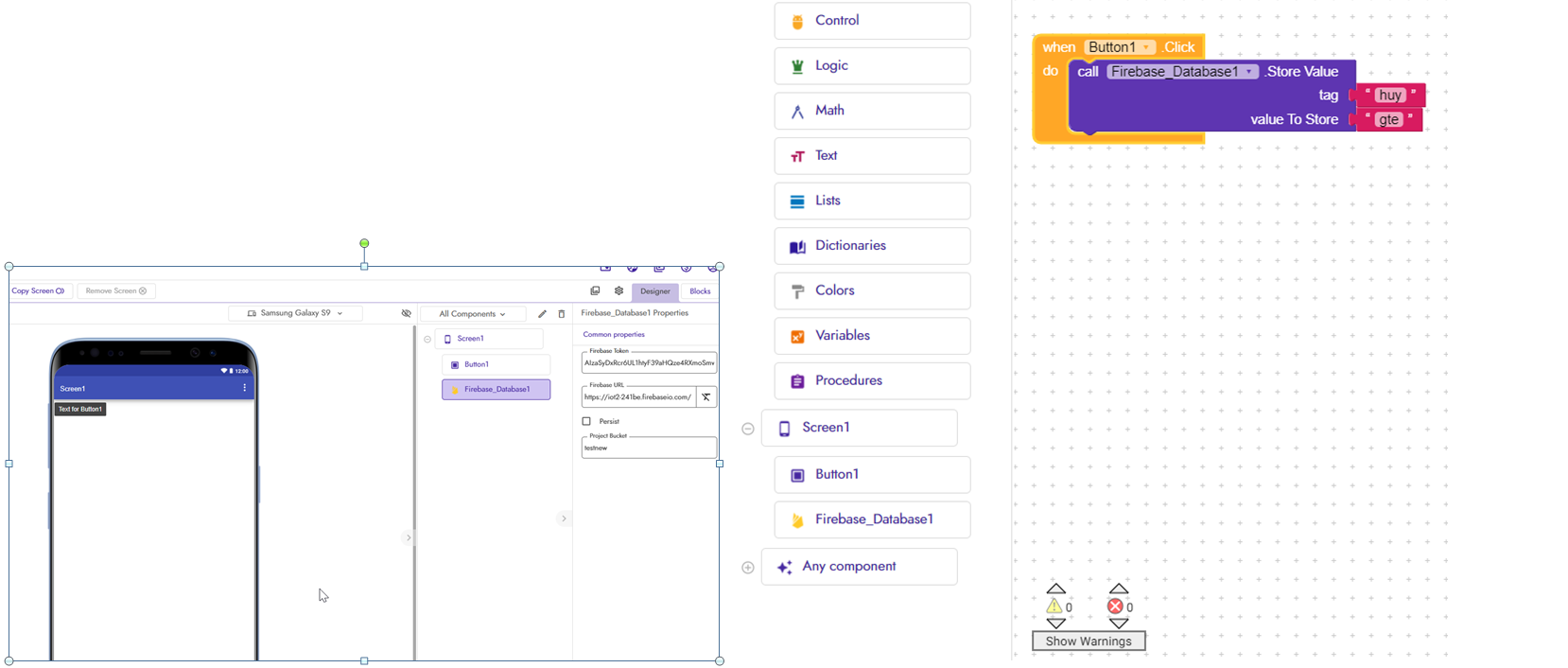Open the Logic blocks category
1568x668 pixels.
tap(871, 66)
